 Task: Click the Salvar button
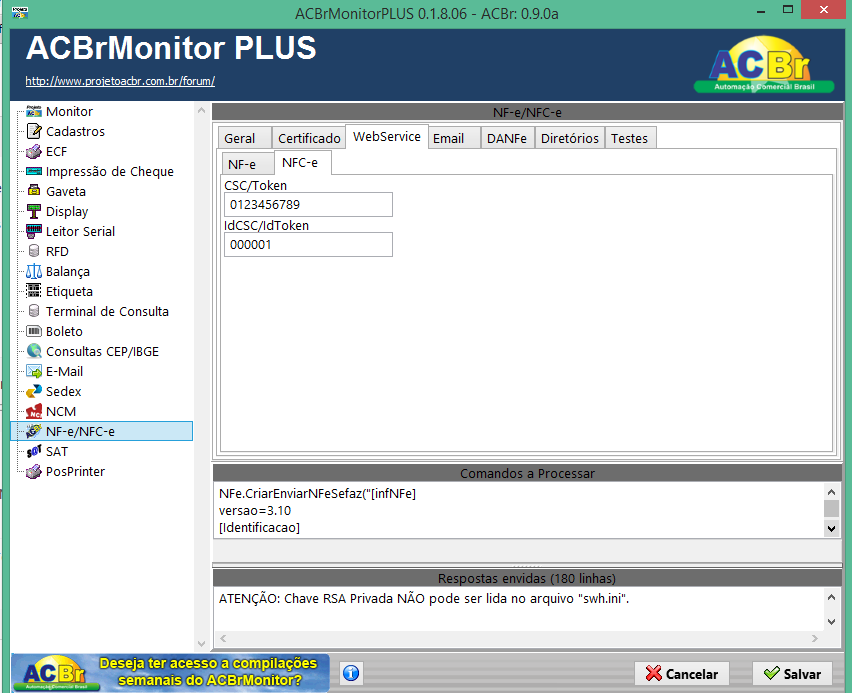click(x=792, y=673)
